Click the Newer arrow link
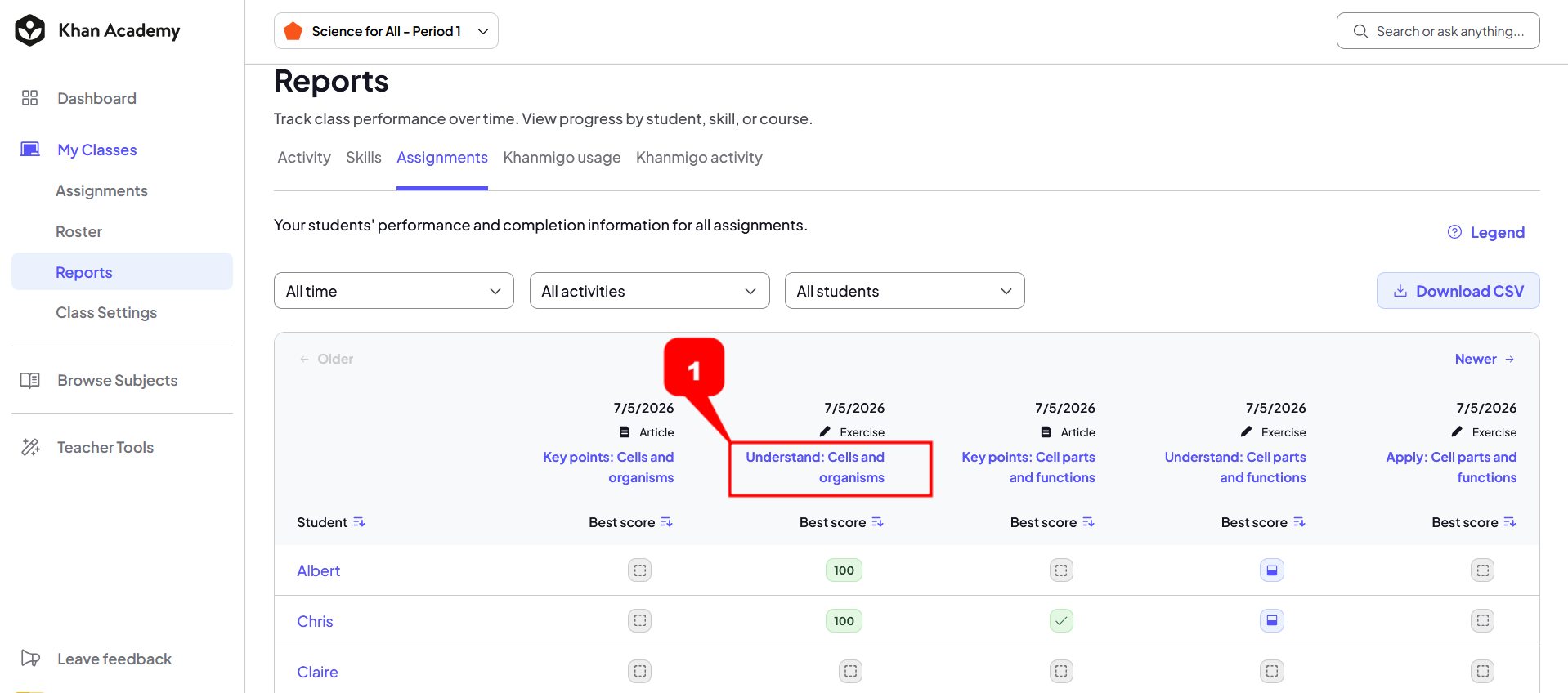The height and width of the screenshot is (693, 1568). [1485, 359]
